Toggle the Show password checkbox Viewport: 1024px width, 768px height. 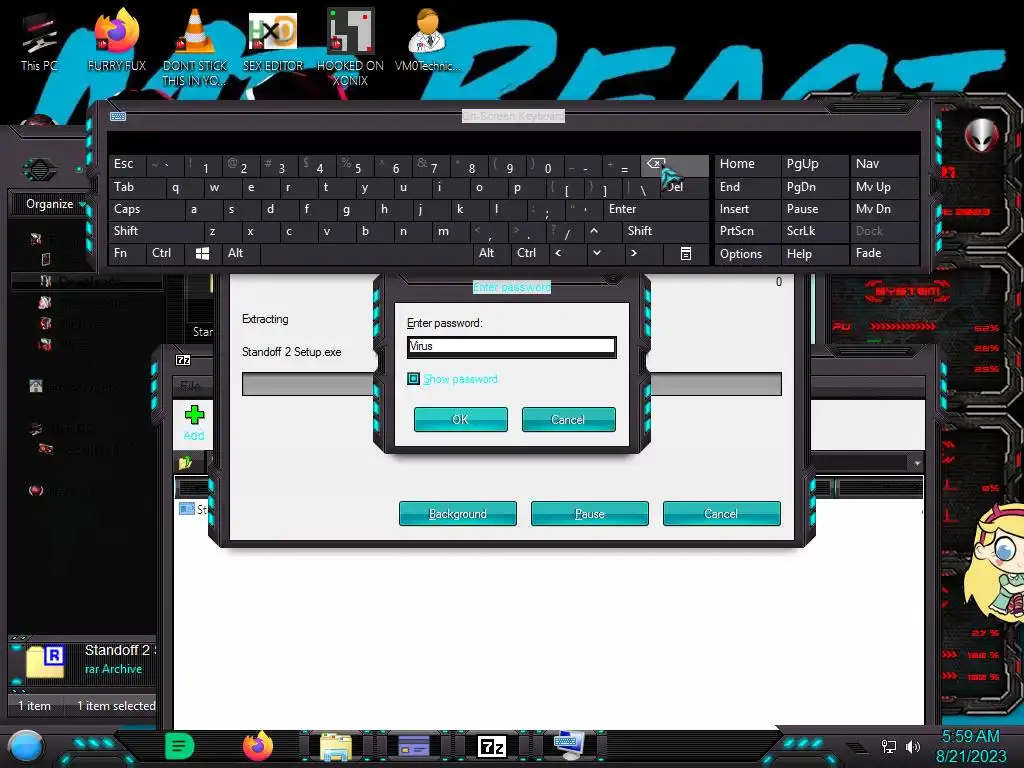413,379
